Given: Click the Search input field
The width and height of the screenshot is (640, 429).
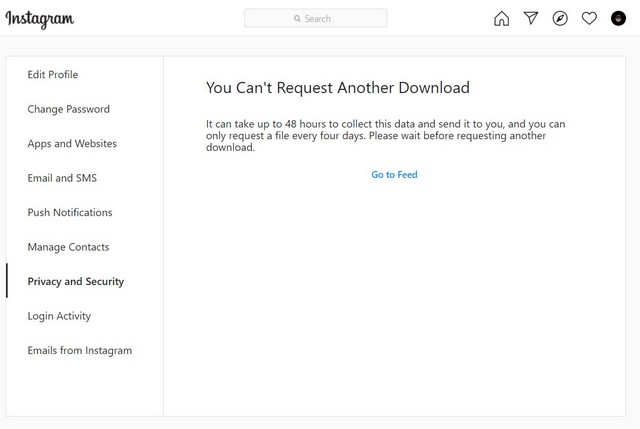Looking at the screenshot, I should (316, 18).
